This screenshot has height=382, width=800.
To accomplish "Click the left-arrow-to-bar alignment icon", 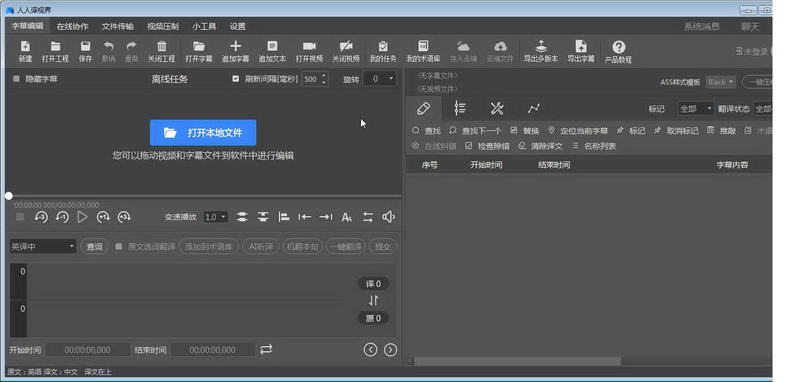I will click(x=305, y=217).
